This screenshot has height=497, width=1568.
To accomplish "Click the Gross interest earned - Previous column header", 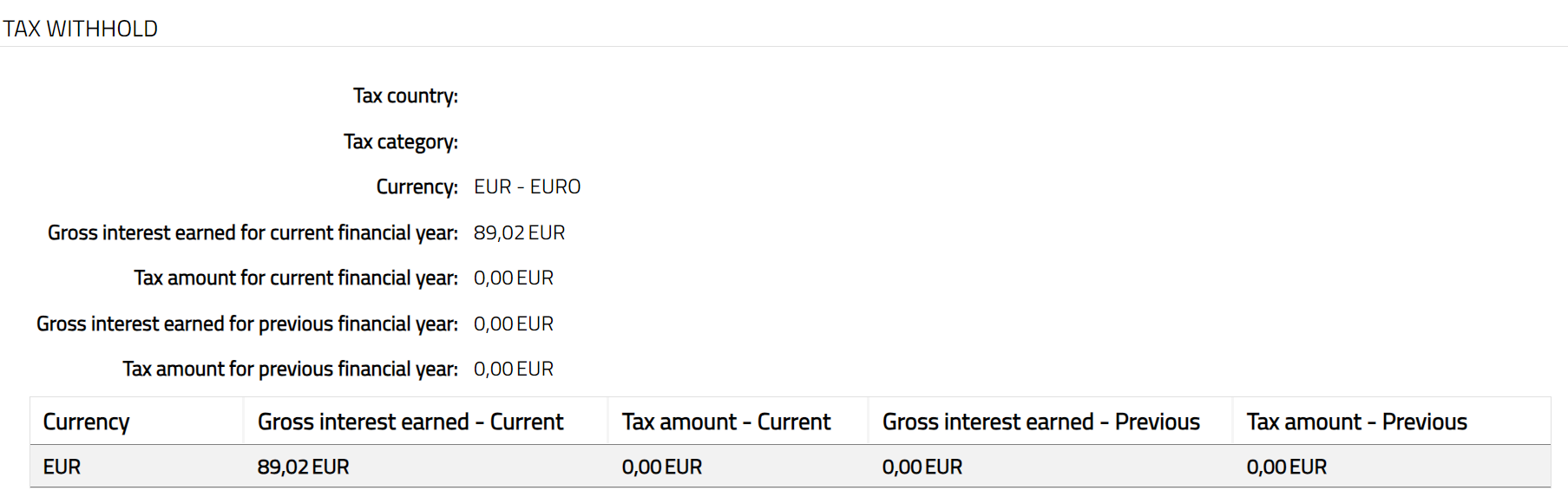I will point(1040,422).
